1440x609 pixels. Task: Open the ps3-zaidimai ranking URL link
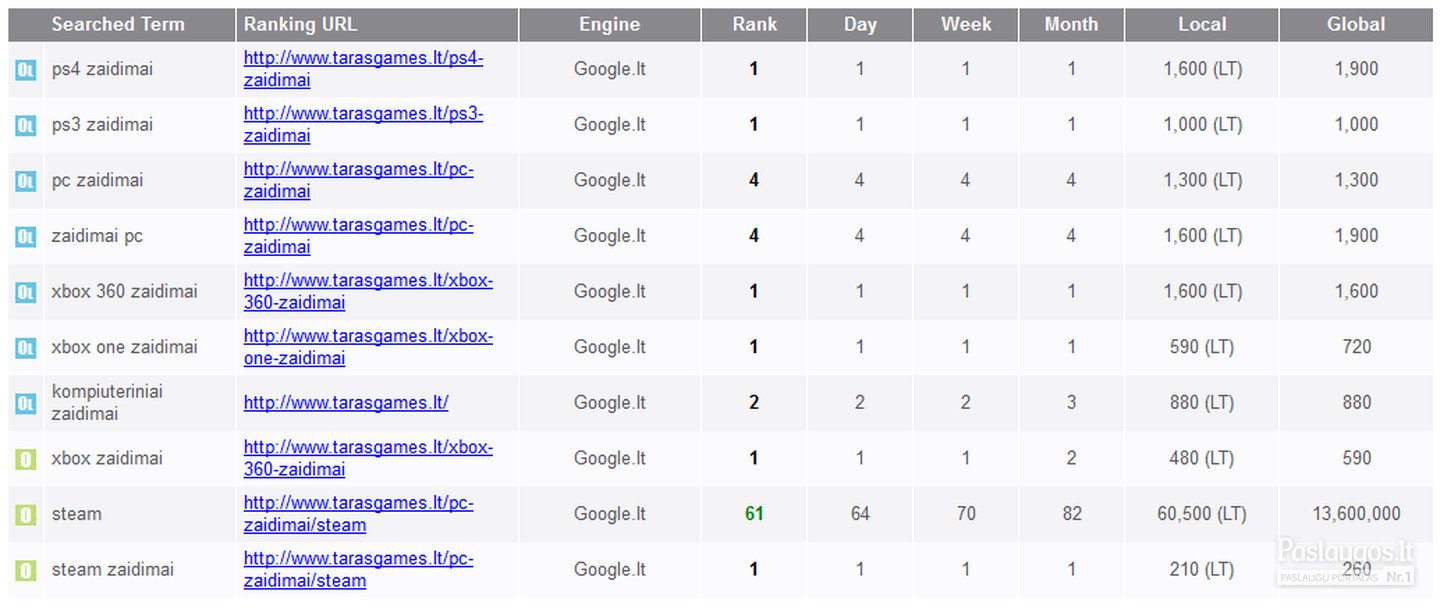pyautogui.click(x=363, y=115)
